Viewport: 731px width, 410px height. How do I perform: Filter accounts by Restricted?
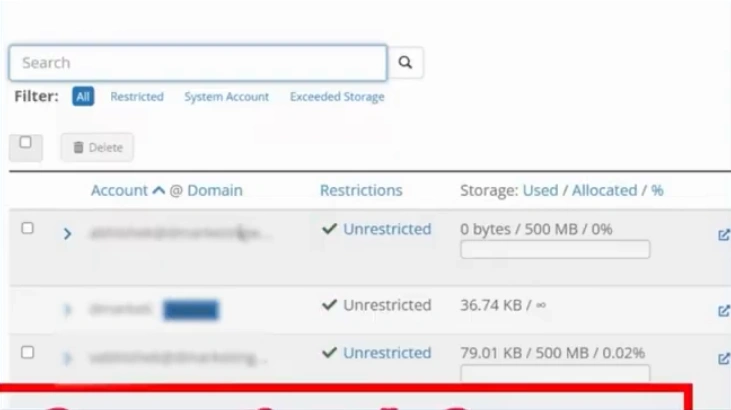coord(137,97)
